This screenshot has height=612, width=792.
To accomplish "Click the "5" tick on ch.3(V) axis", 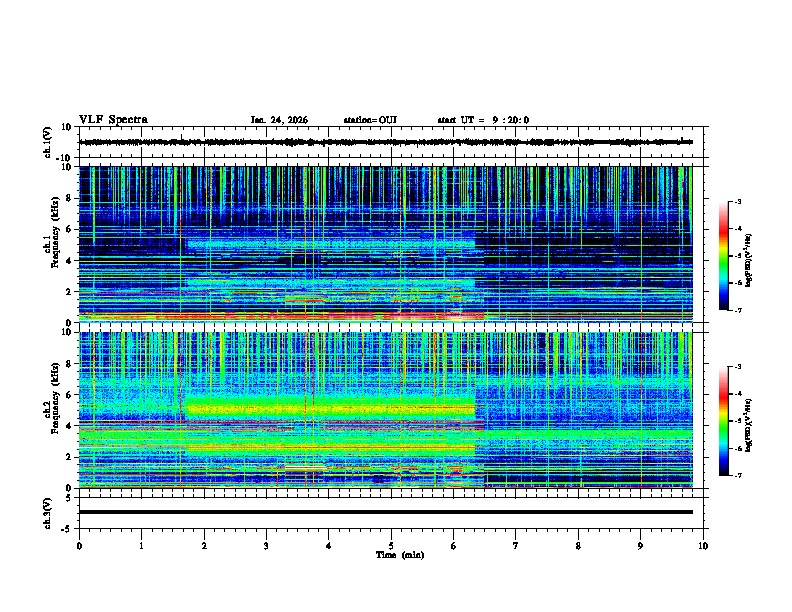I will point(69,497).
